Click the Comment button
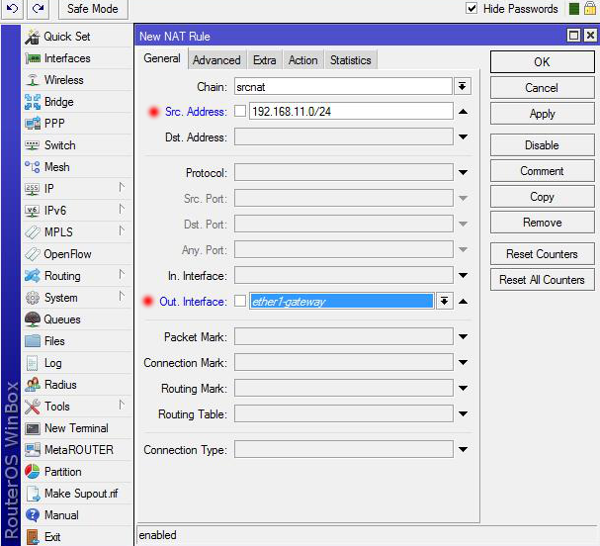Image resolution: width=600 pixels, height=546 pixels. pyautogui.click(x=542, y=171)
